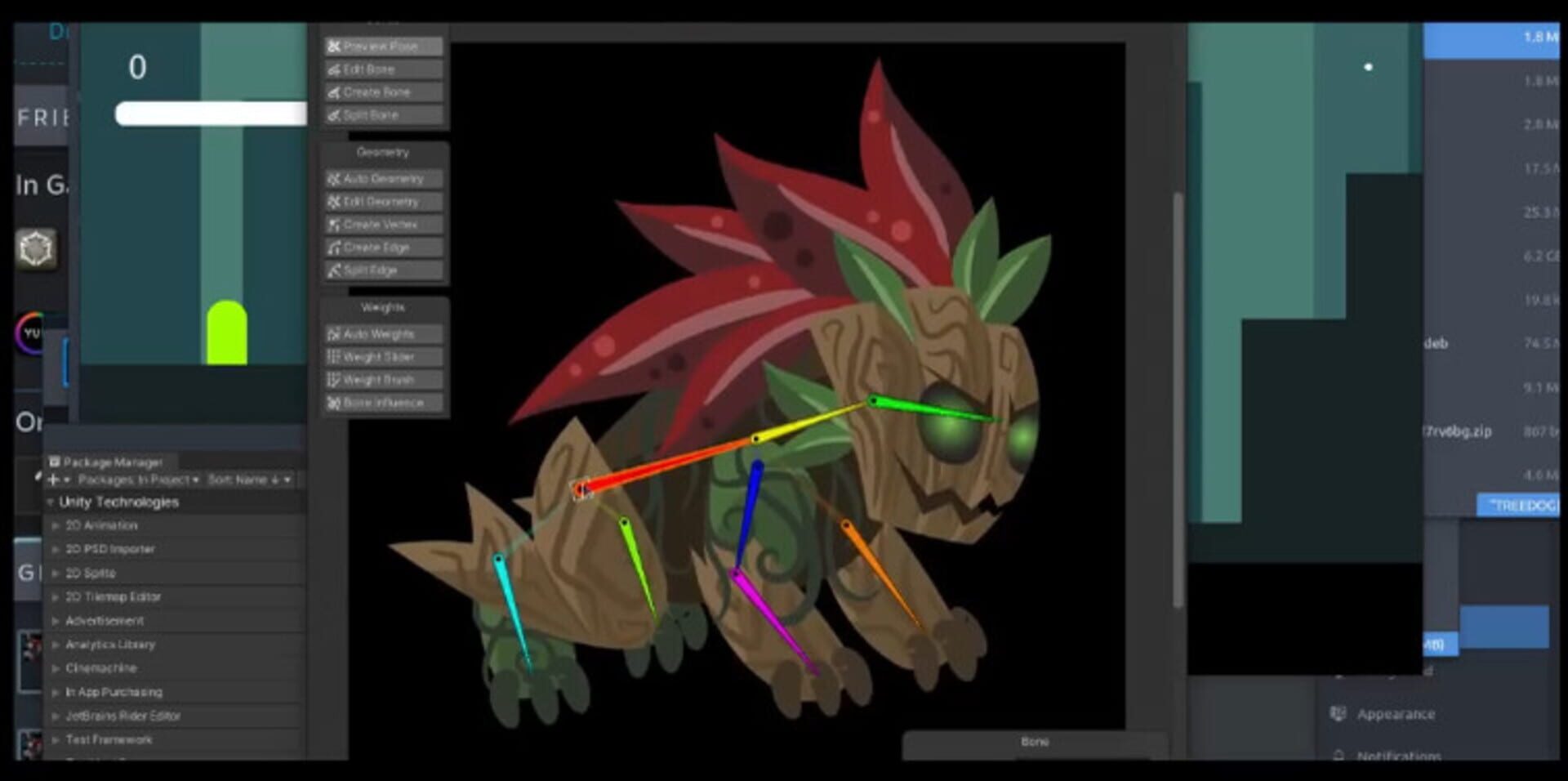This screenshot has height=781, width=1568.
Task: Activate the Edit Bone tool
Action: (382, 69)
